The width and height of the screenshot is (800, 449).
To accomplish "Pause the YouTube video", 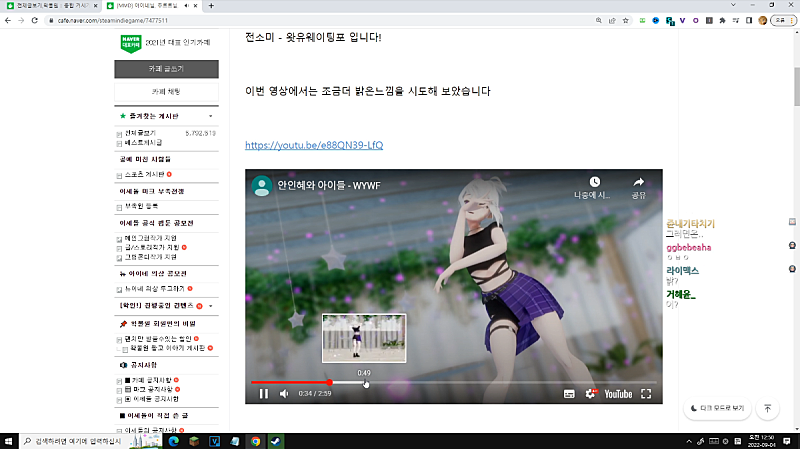I will pos(264,394).
